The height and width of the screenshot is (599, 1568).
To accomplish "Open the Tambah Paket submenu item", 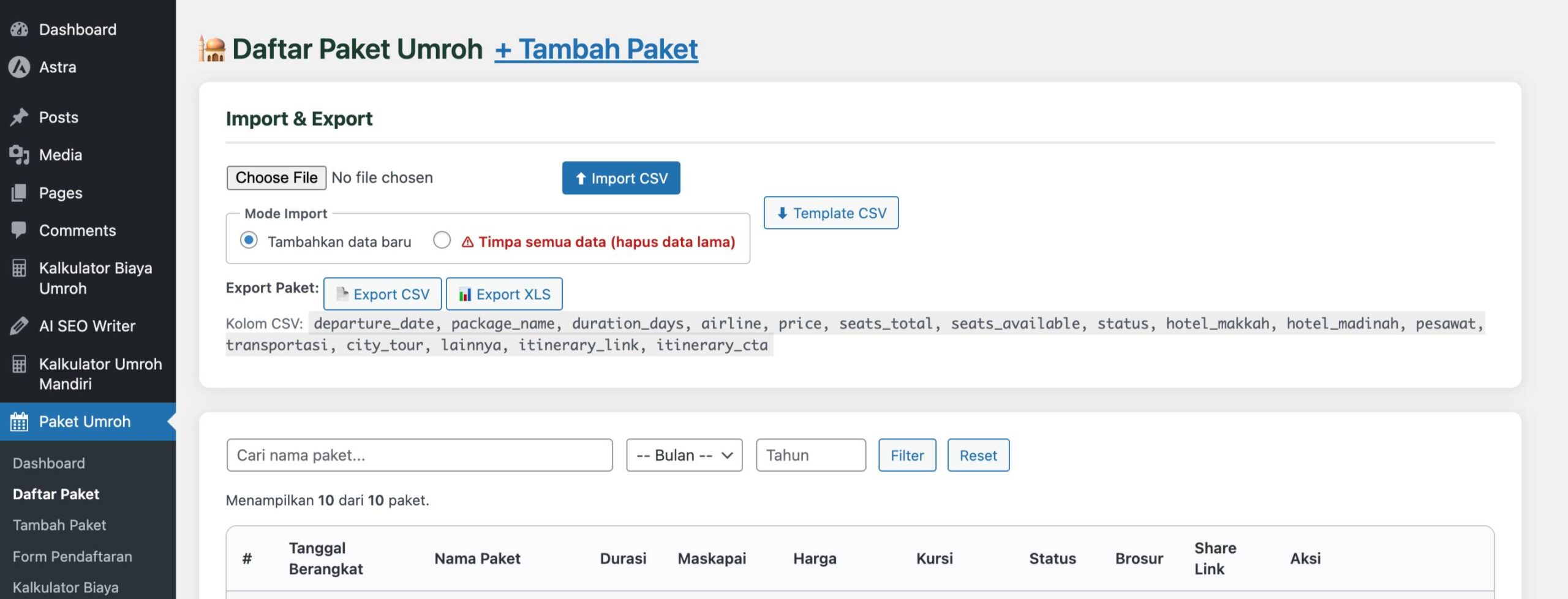I will 59,526.
